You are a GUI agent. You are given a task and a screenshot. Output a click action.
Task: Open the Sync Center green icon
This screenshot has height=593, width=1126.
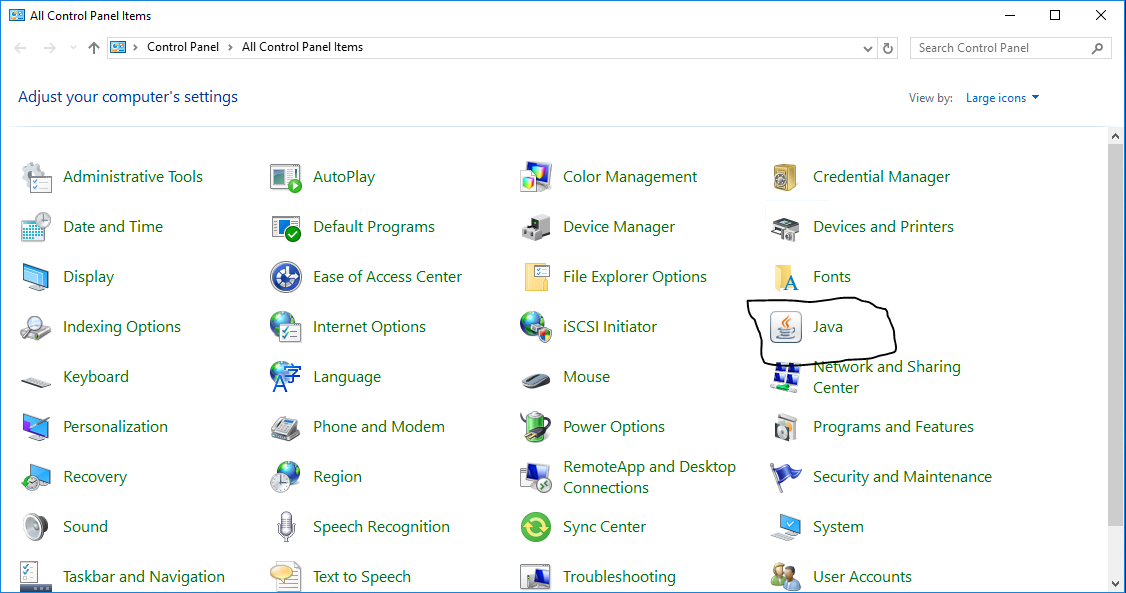pos(536,528)
